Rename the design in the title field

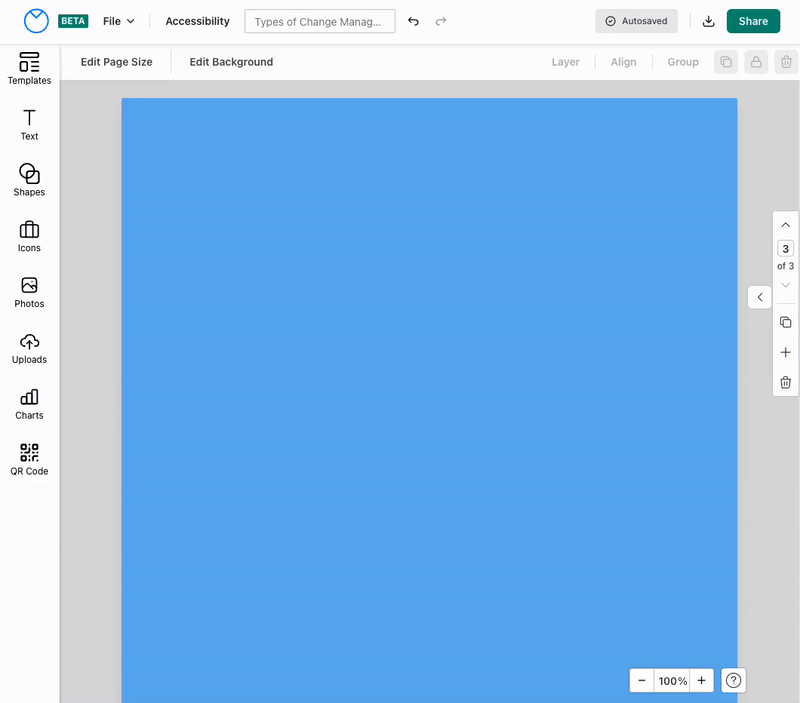tap(319, 20)
